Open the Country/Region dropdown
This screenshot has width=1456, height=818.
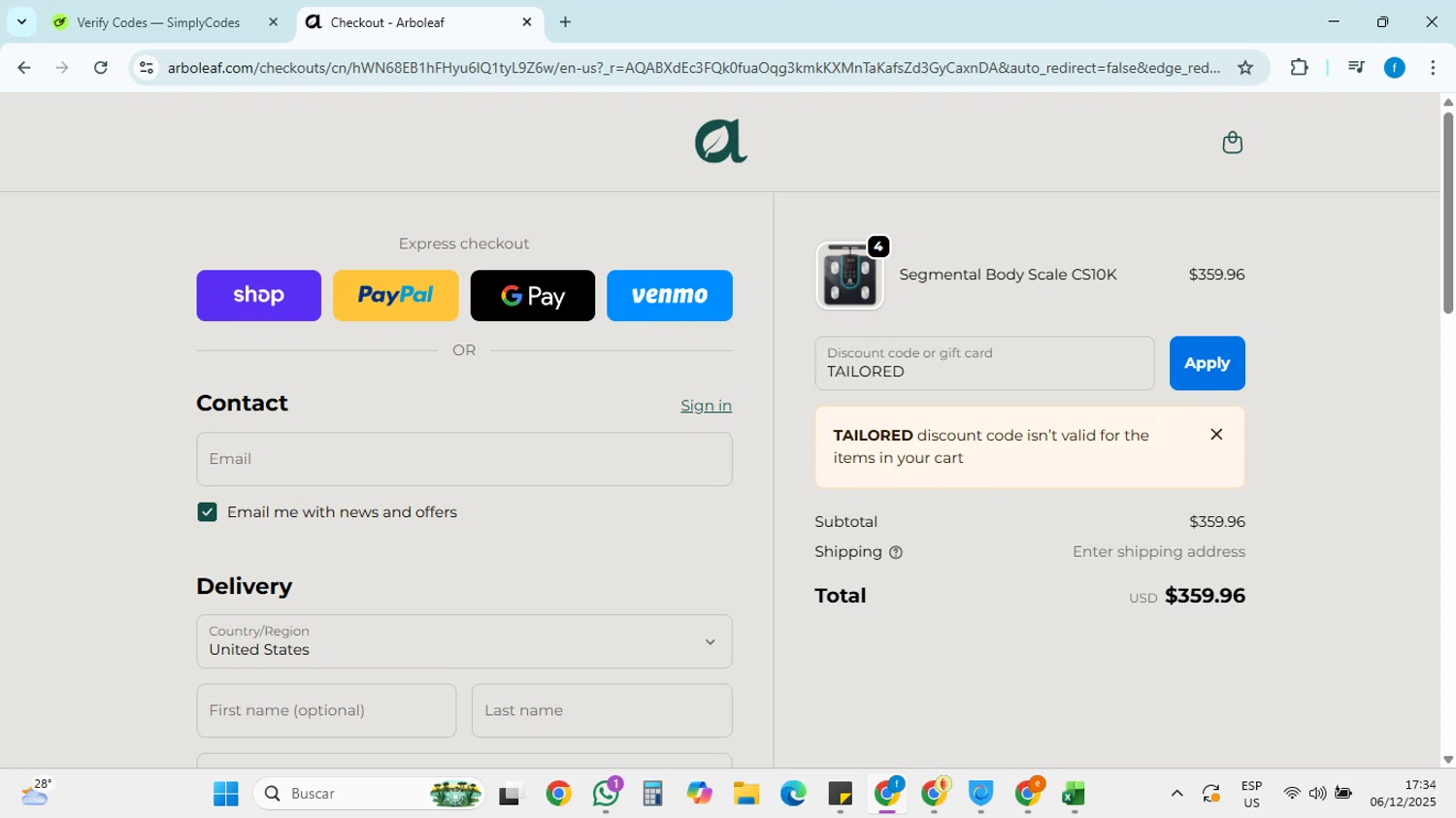464,640
